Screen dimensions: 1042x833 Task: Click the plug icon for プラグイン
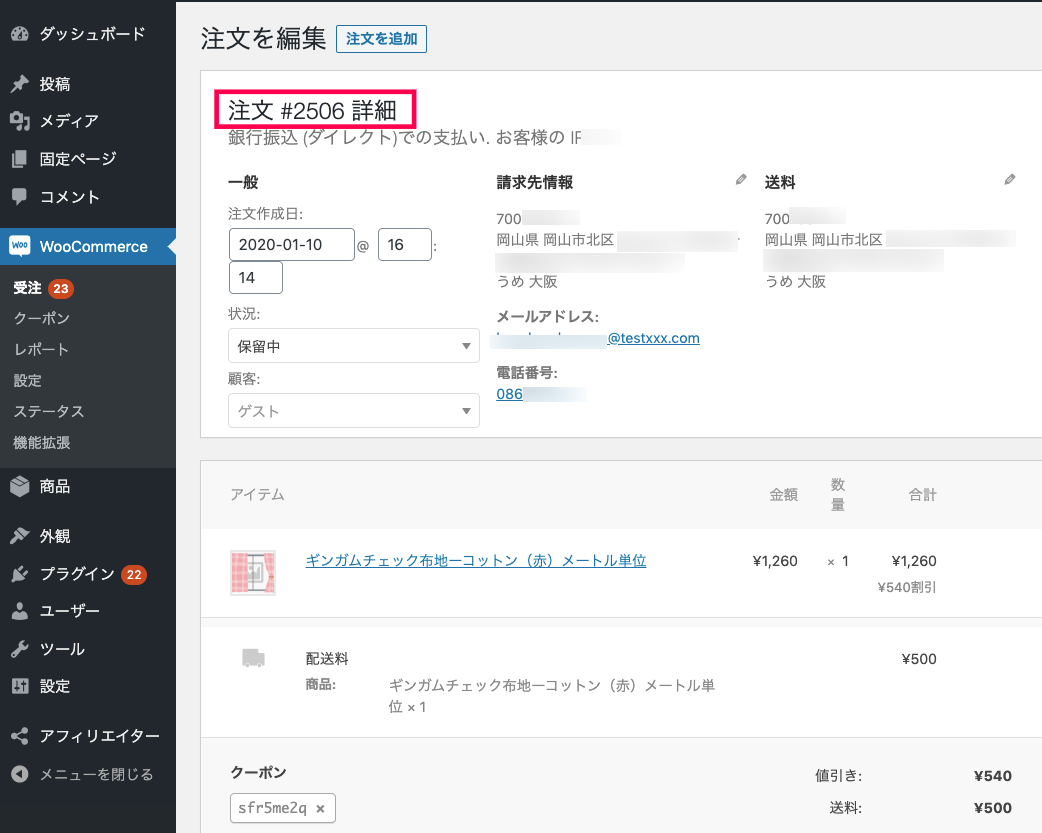pyautogui.click(x=20, y=574)
